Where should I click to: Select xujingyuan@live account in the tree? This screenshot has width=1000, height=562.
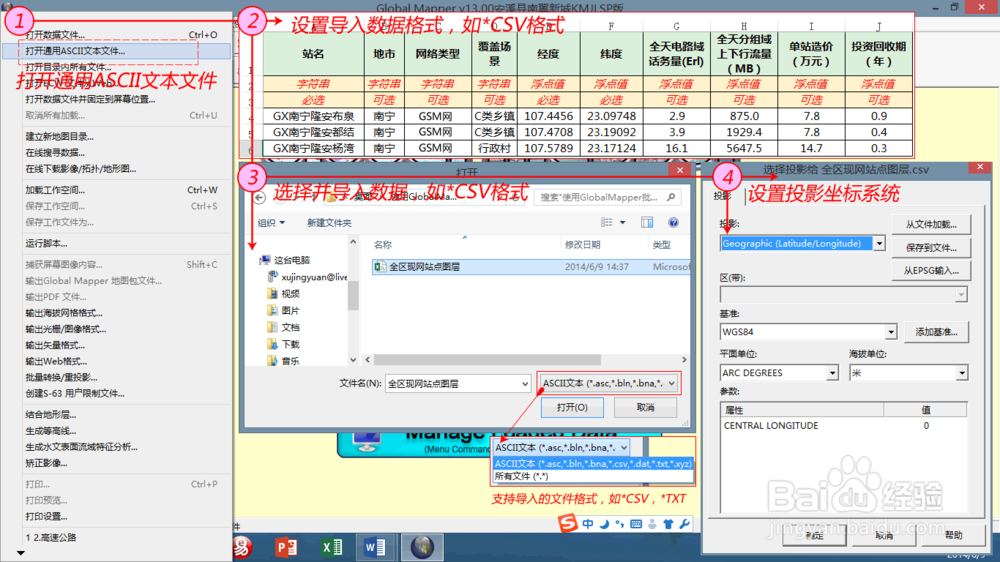pos(307,277)
